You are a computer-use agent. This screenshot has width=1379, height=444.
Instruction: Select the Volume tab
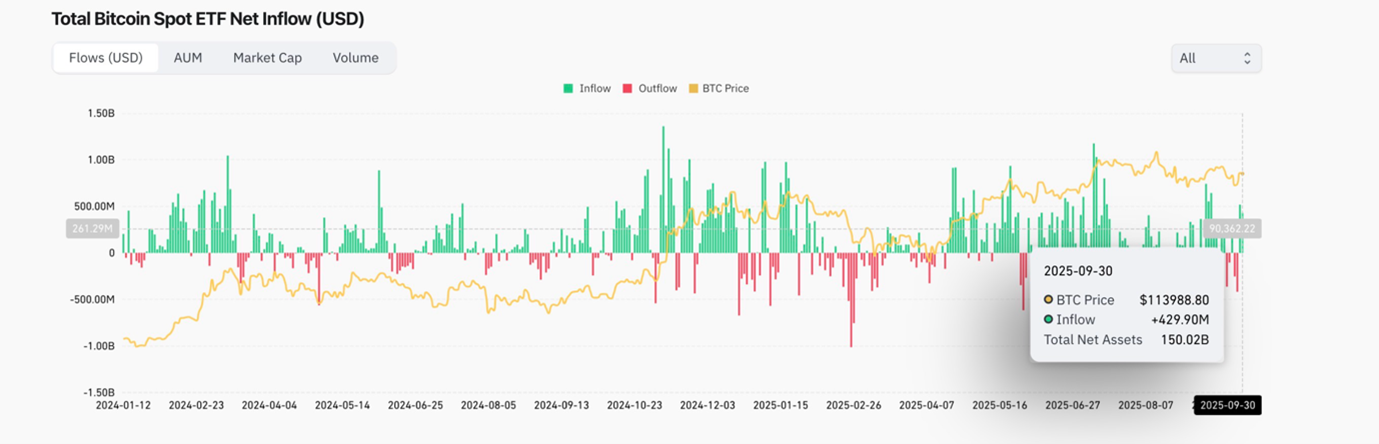(x=355, y=58)
